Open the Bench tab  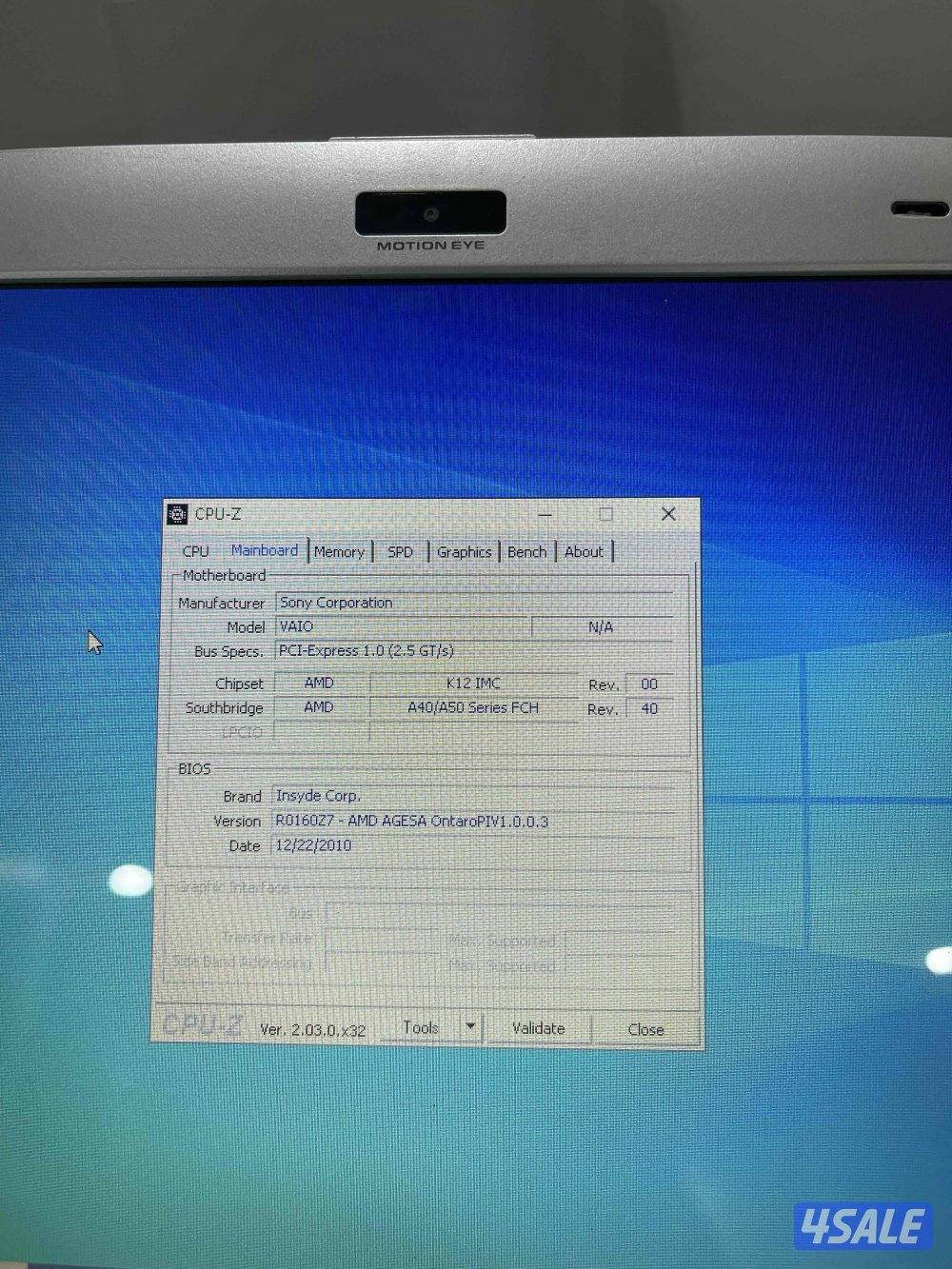pos(526,551)
